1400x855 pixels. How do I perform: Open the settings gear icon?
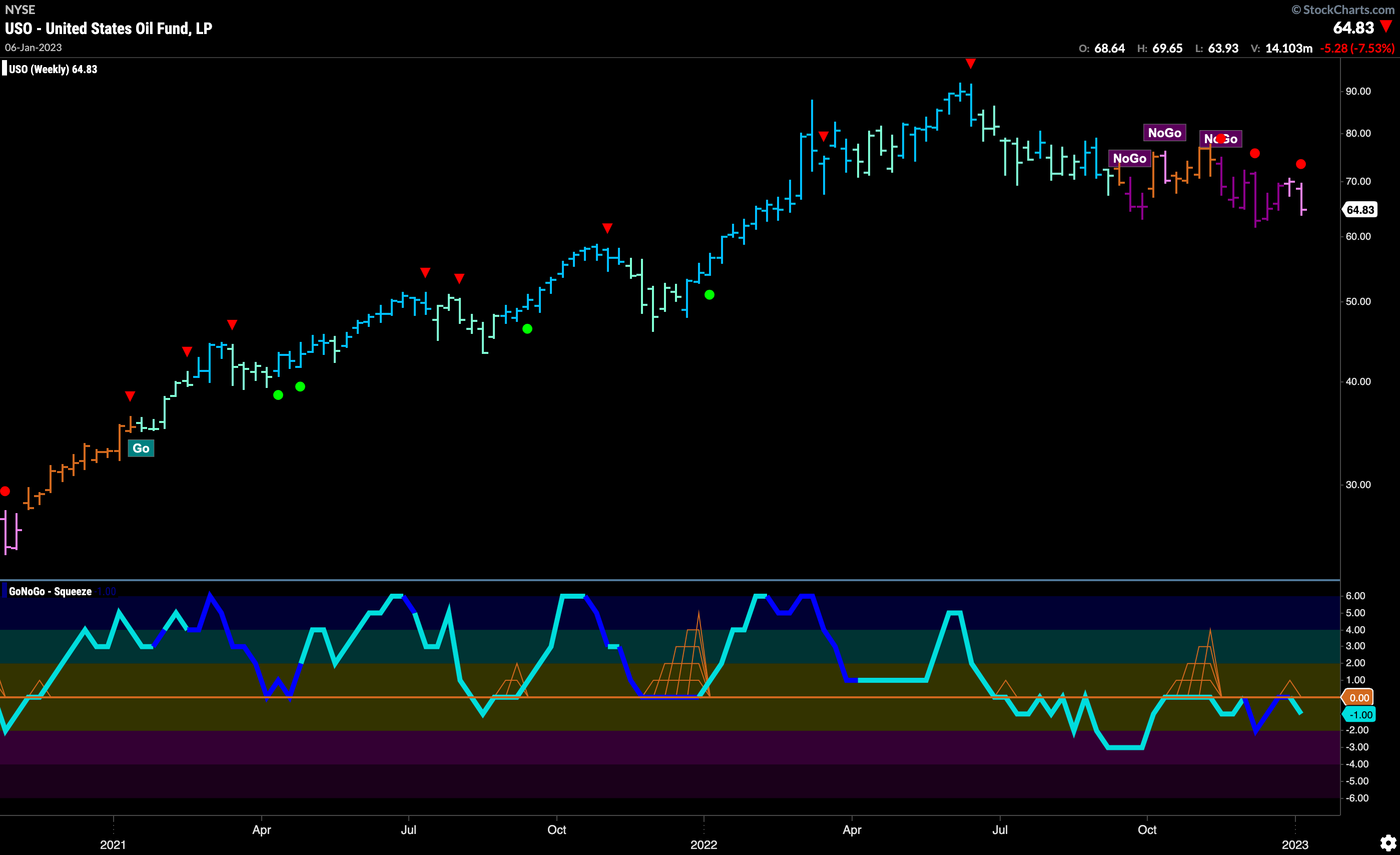click(x=1388, y=842)
